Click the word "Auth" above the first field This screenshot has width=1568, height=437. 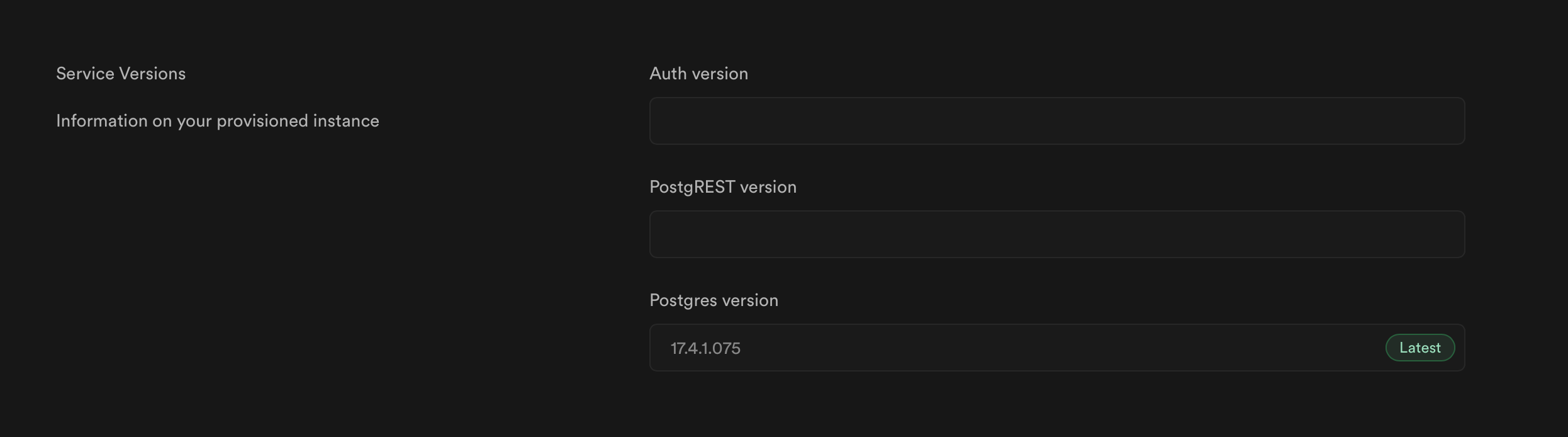click(x=668, y=74)
